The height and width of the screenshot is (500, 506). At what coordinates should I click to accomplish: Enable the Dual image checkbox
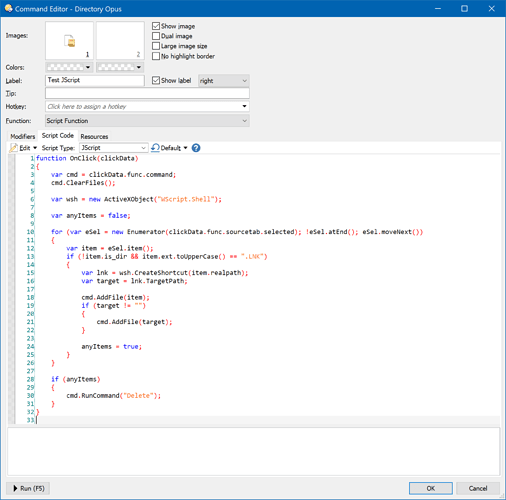pos(156,36)
